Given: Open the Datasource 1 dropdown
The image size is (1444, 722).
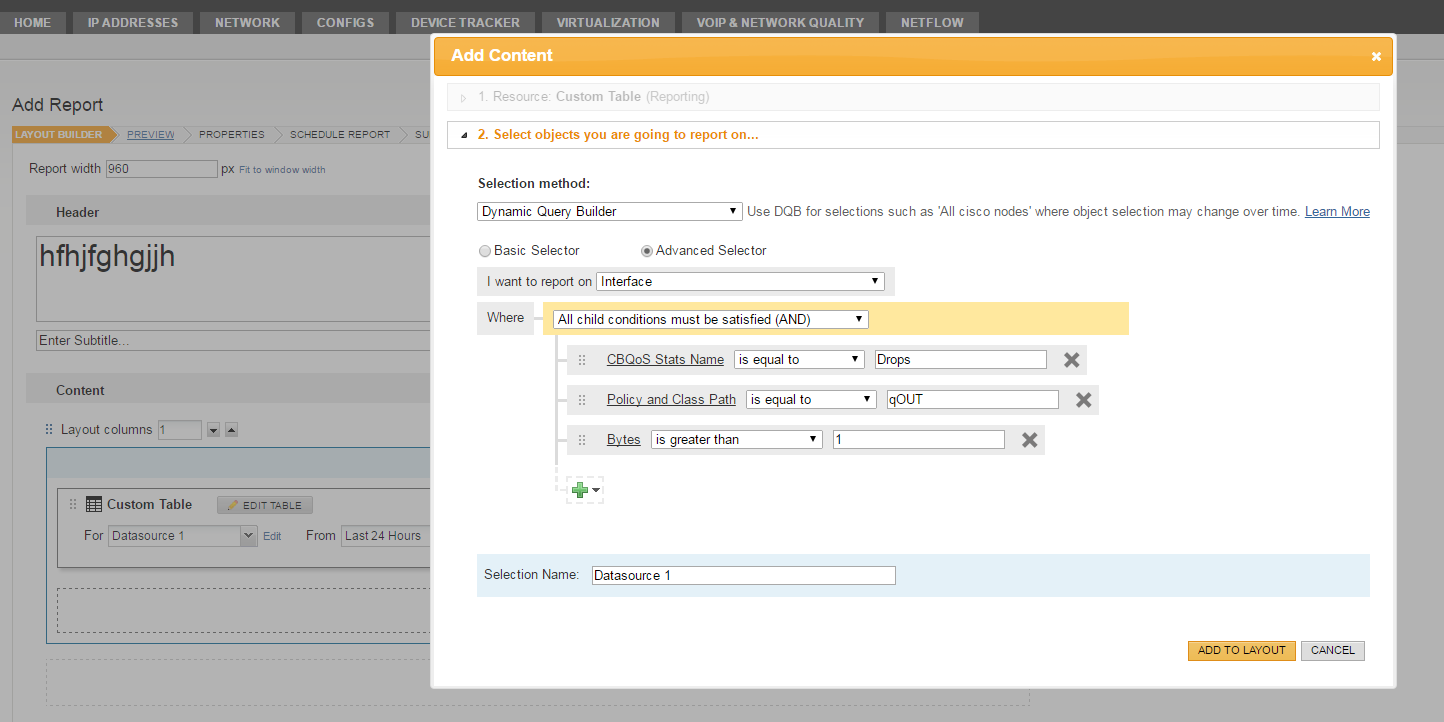Looking at the screenshot, I should click(x=183, y=536).
